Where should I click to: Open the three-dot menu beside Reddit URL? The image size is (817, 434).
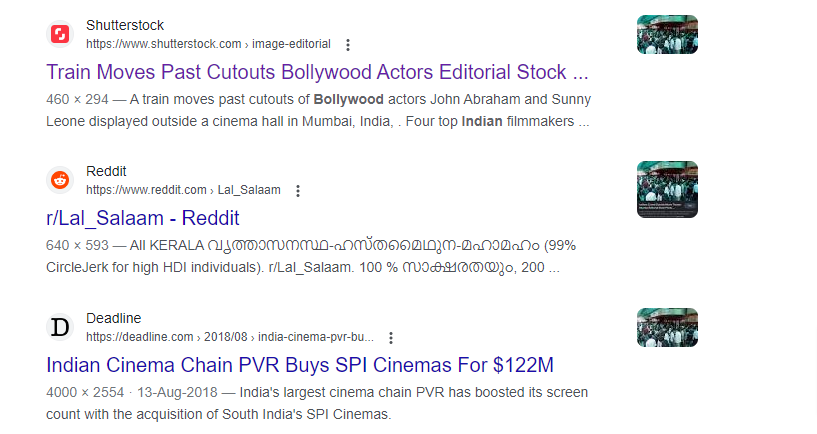coord(298,191)
